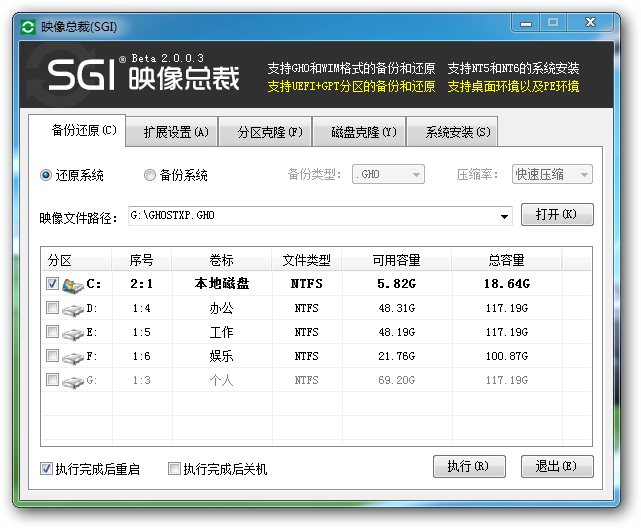Switch to the 备份还原(C) tab
This screenshot has height=528, width=641.
77,130
